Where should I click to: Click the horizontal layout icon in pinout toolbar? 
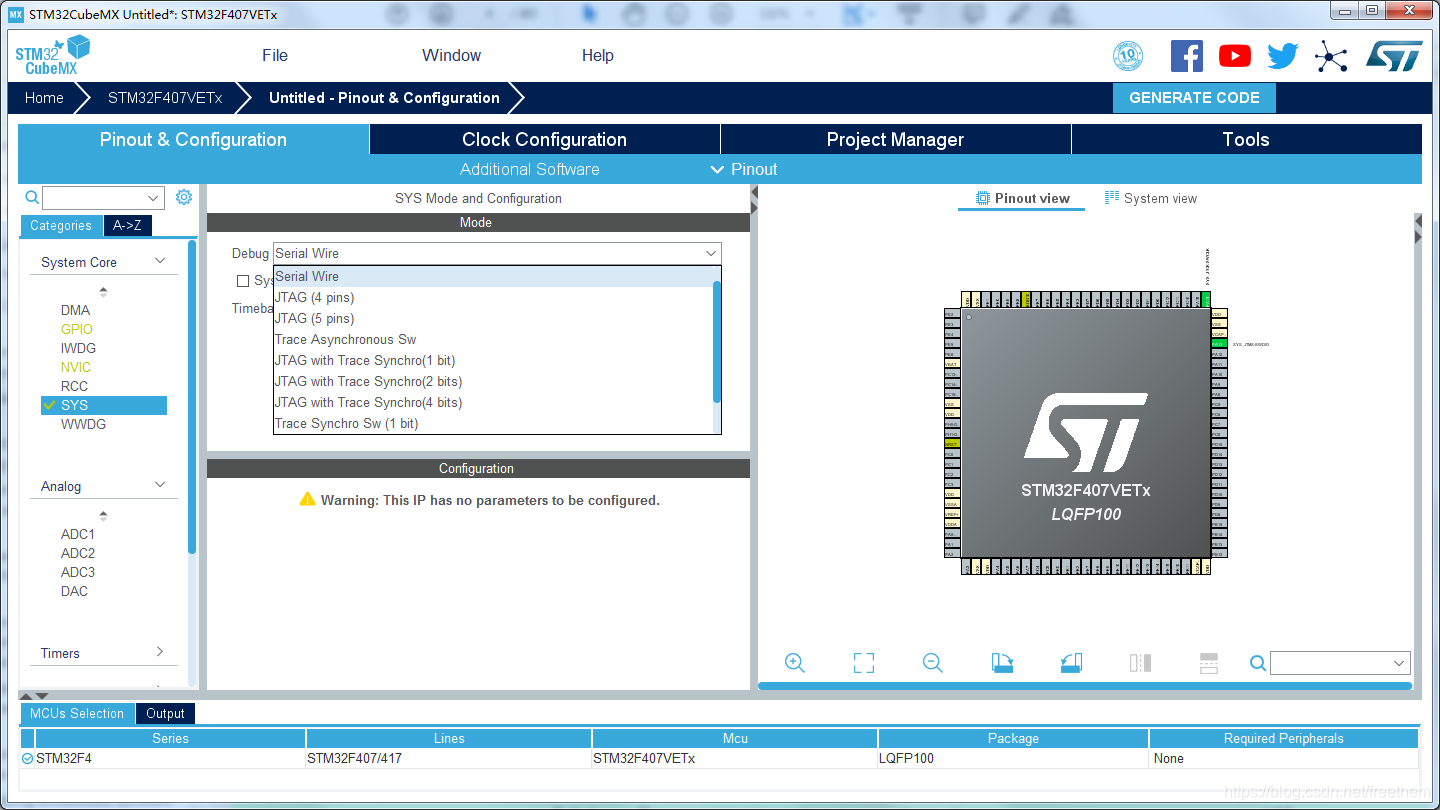(1209, 662)
